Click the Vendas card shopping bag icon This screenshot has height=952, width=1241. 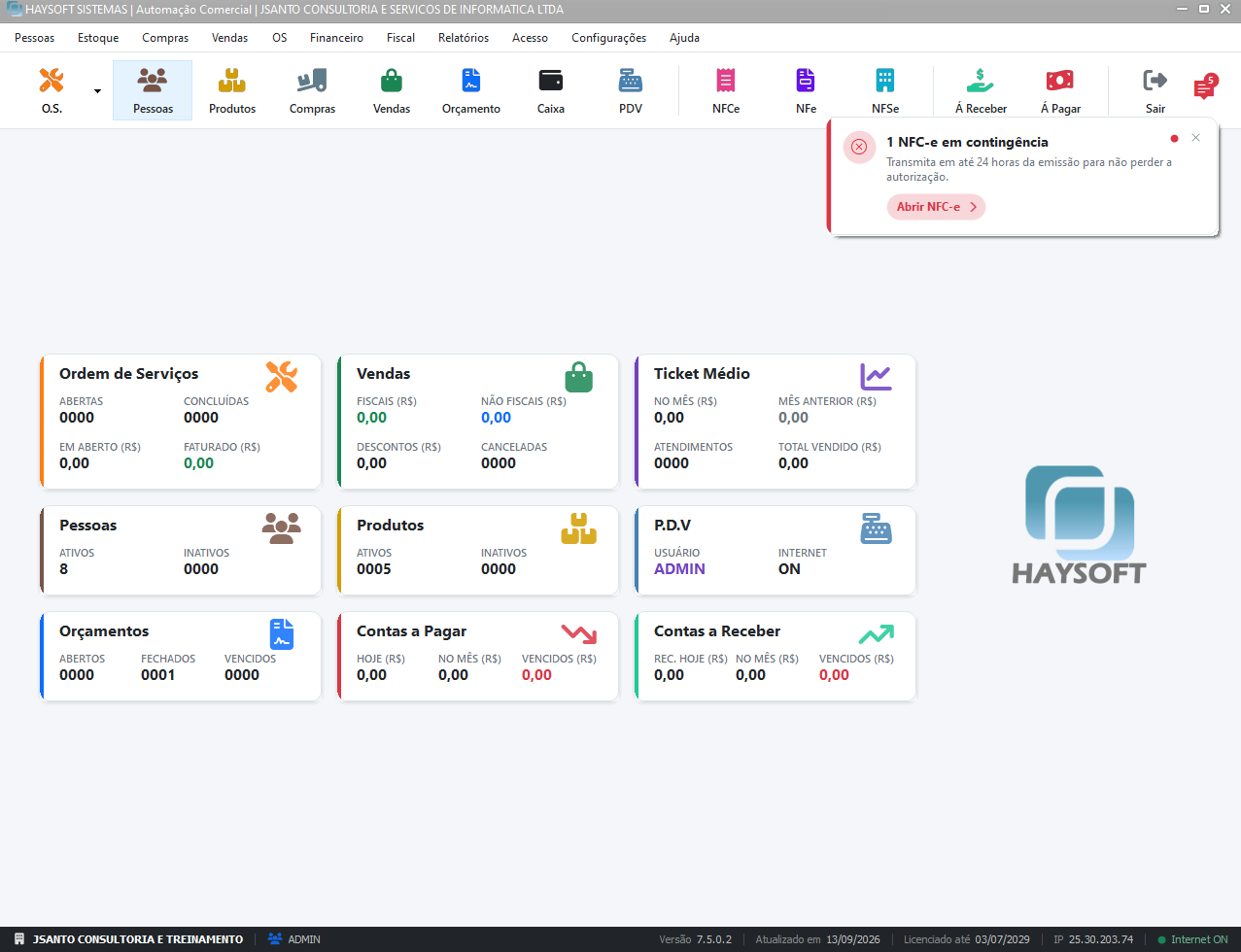[x=578, y=377]
